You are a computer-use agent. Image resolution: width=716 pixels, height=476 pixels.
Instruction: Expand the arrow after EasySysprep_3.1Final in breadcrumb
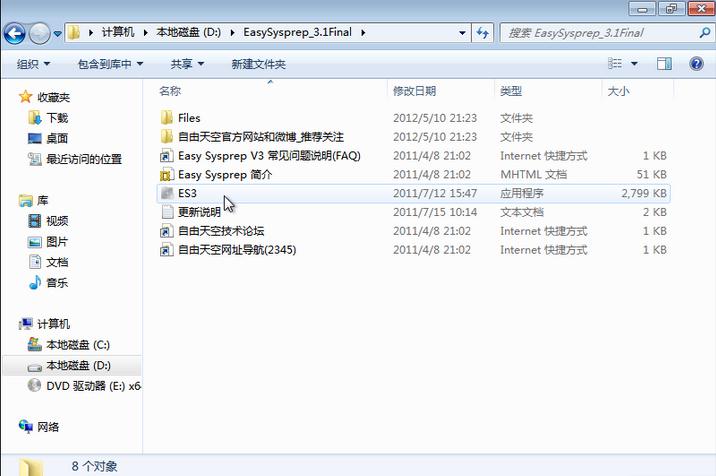pos(363,33)
